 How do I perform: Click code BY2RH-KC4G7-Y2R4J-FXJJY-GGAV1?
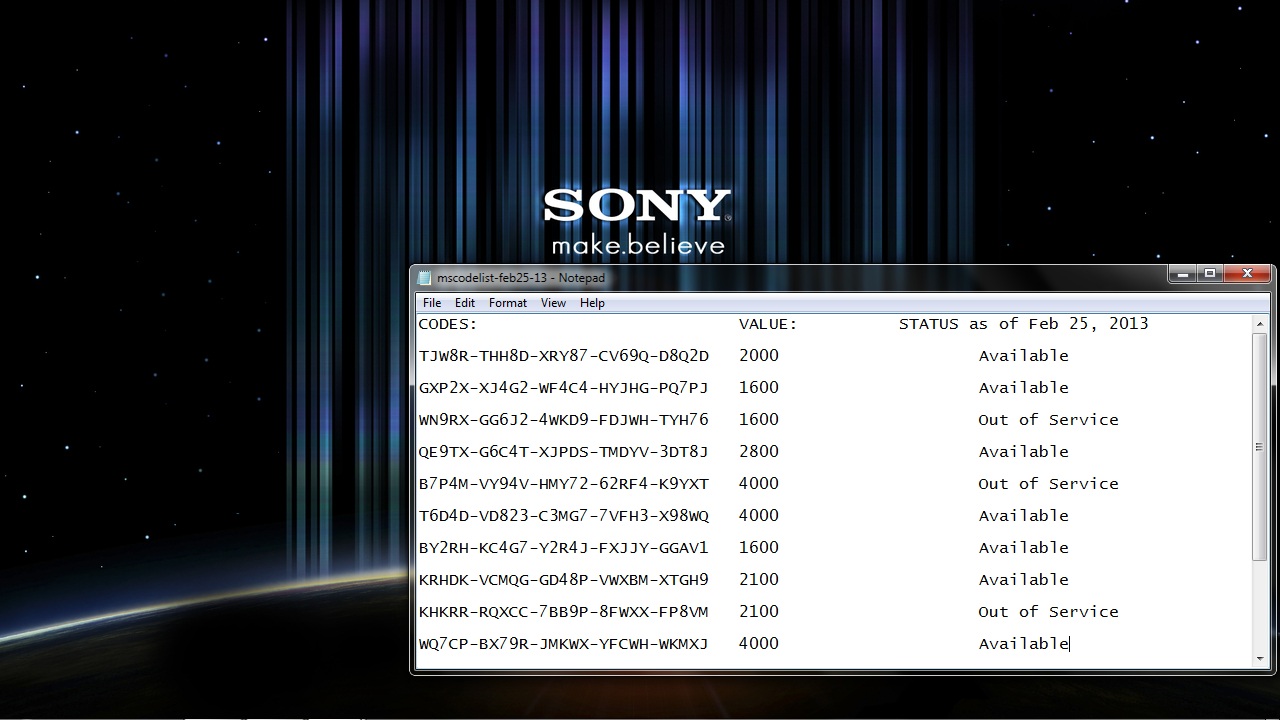point(563,548)
